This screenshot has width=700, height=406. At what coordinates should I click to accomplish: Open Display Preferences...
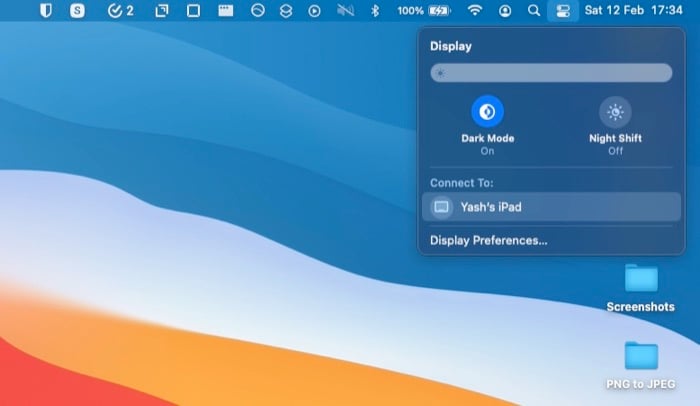coord(488,241)
